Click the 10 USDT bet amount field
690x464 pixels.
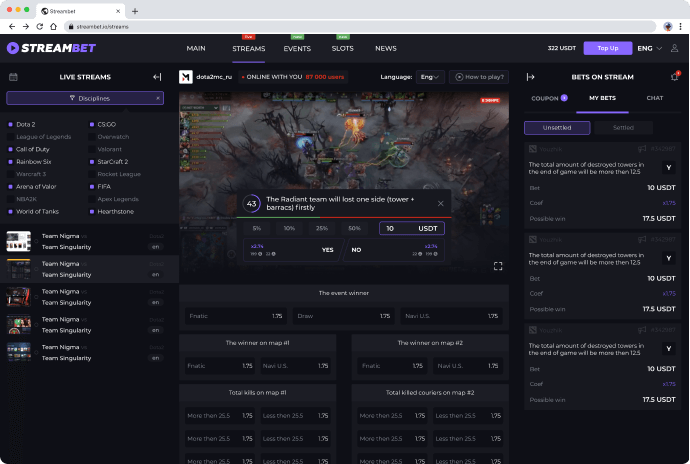pyautogui.click(x=411, y=228)
